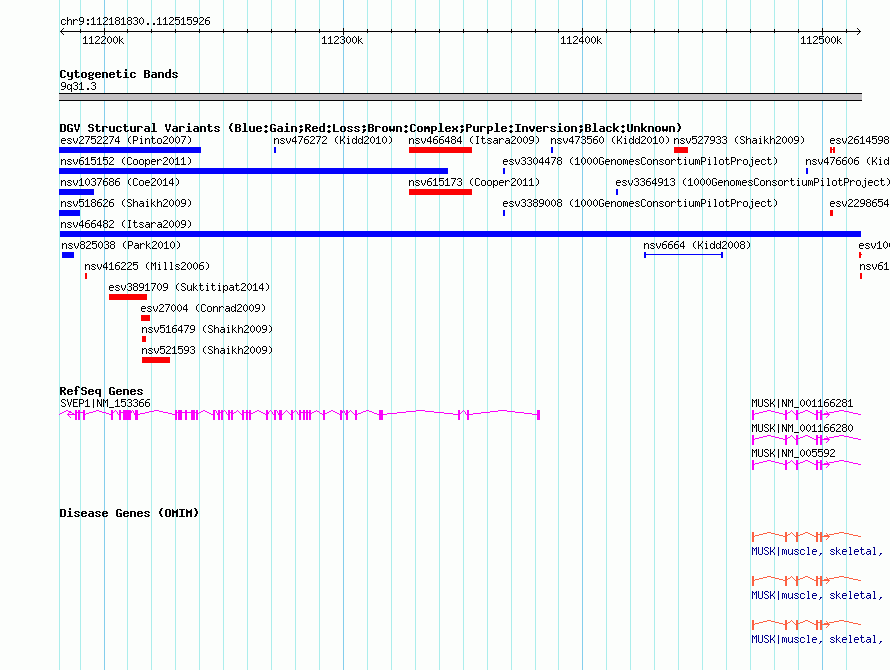Screen dimensions: 890x670
Task: Select the full-width blue bar under nsv466482
Action: tap(460, 234)
